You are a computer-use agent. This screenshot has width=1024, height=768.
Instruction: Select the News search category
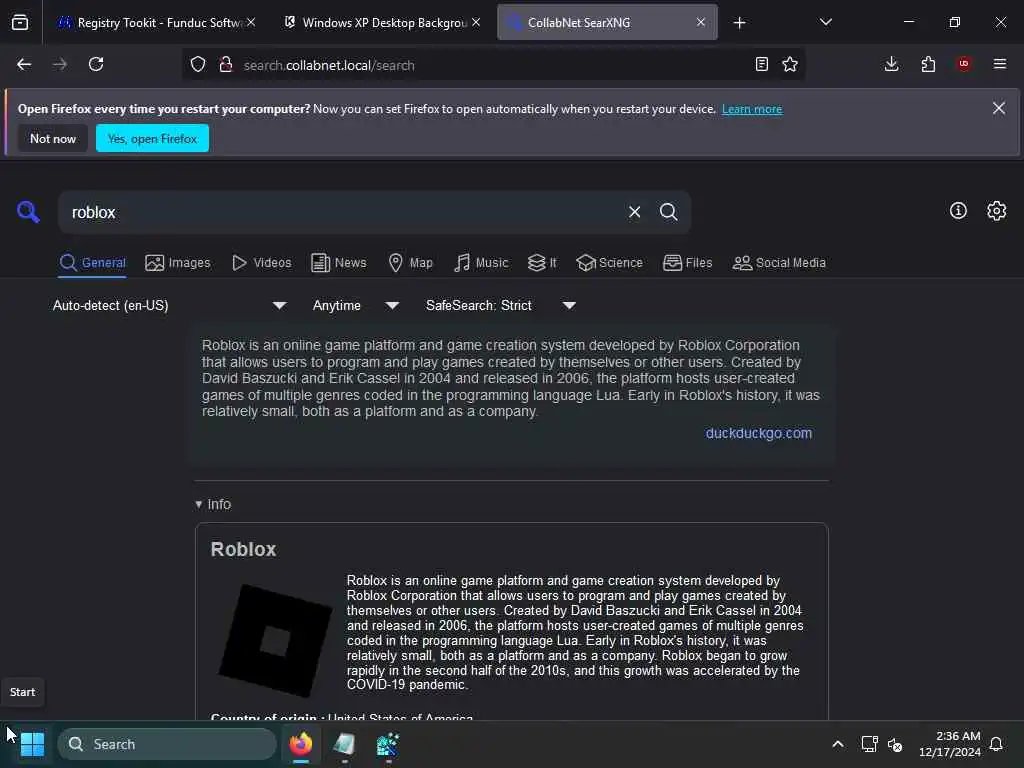338,263
